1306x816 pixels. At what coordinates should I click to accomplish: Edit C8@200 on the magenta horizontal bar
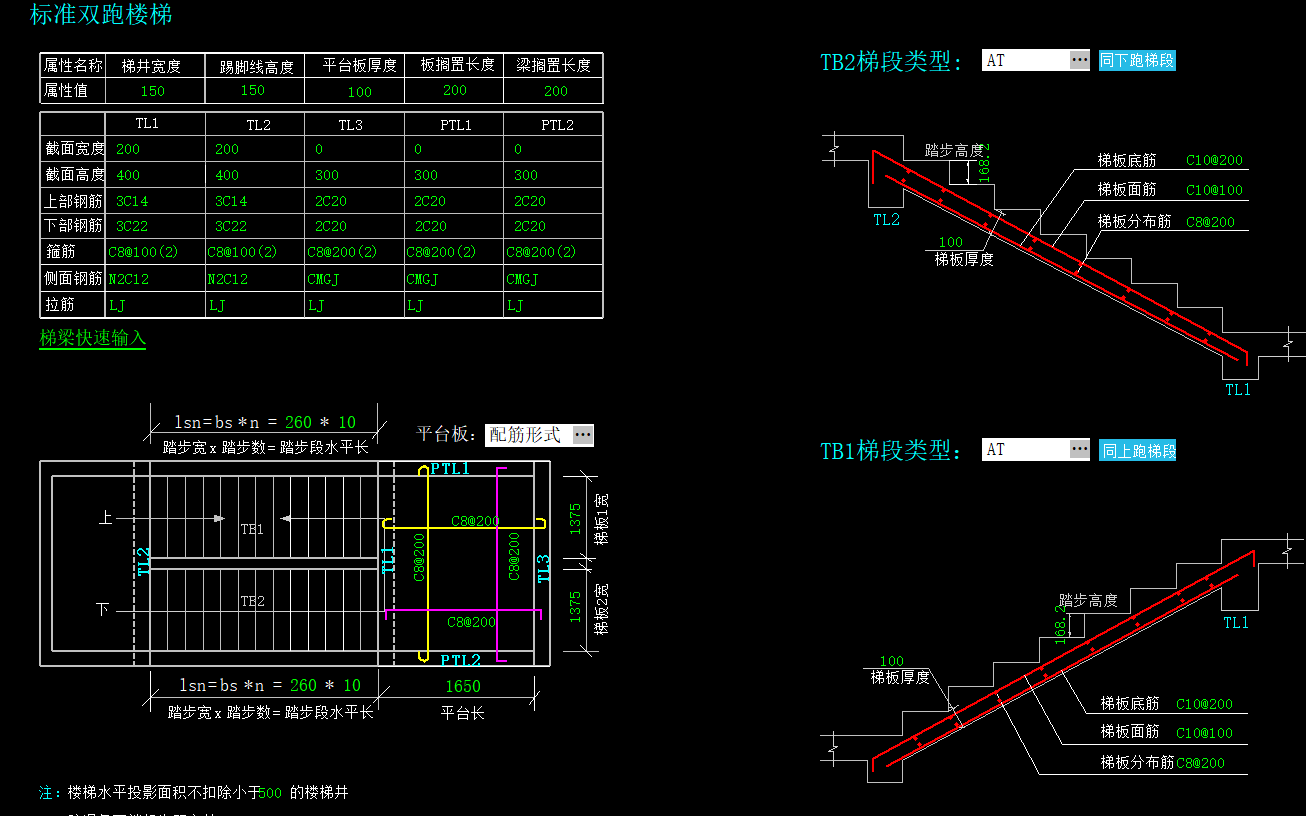471,622
